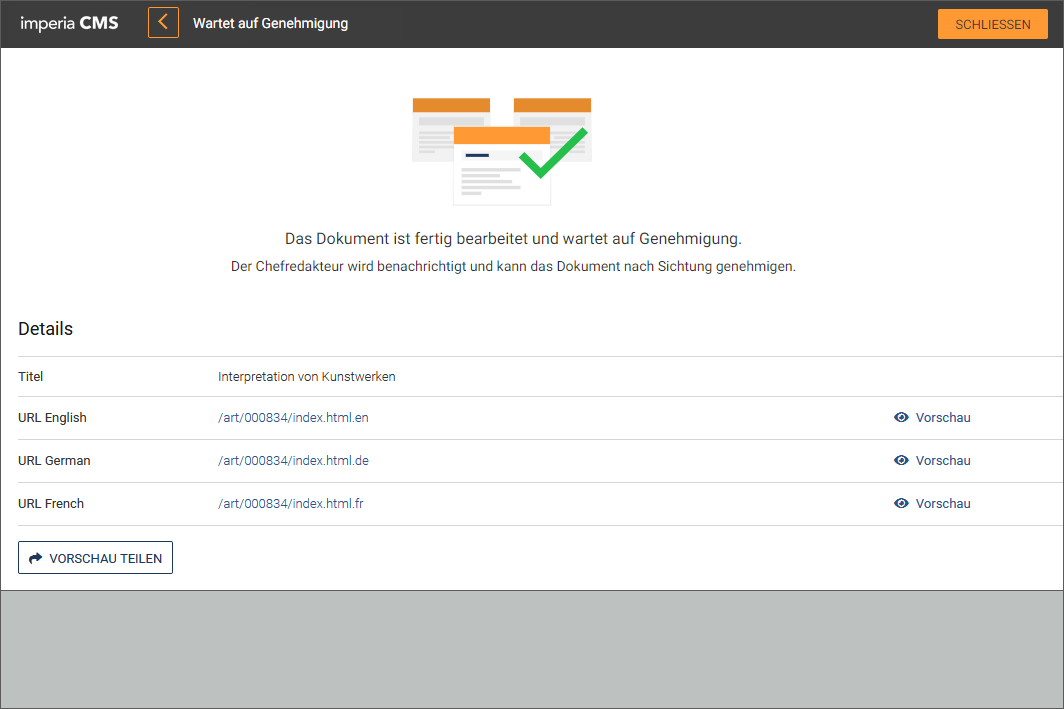Screen dimensions: 1064x709
Task: Click the 'URL English' row label
Action: pos(52,417)
